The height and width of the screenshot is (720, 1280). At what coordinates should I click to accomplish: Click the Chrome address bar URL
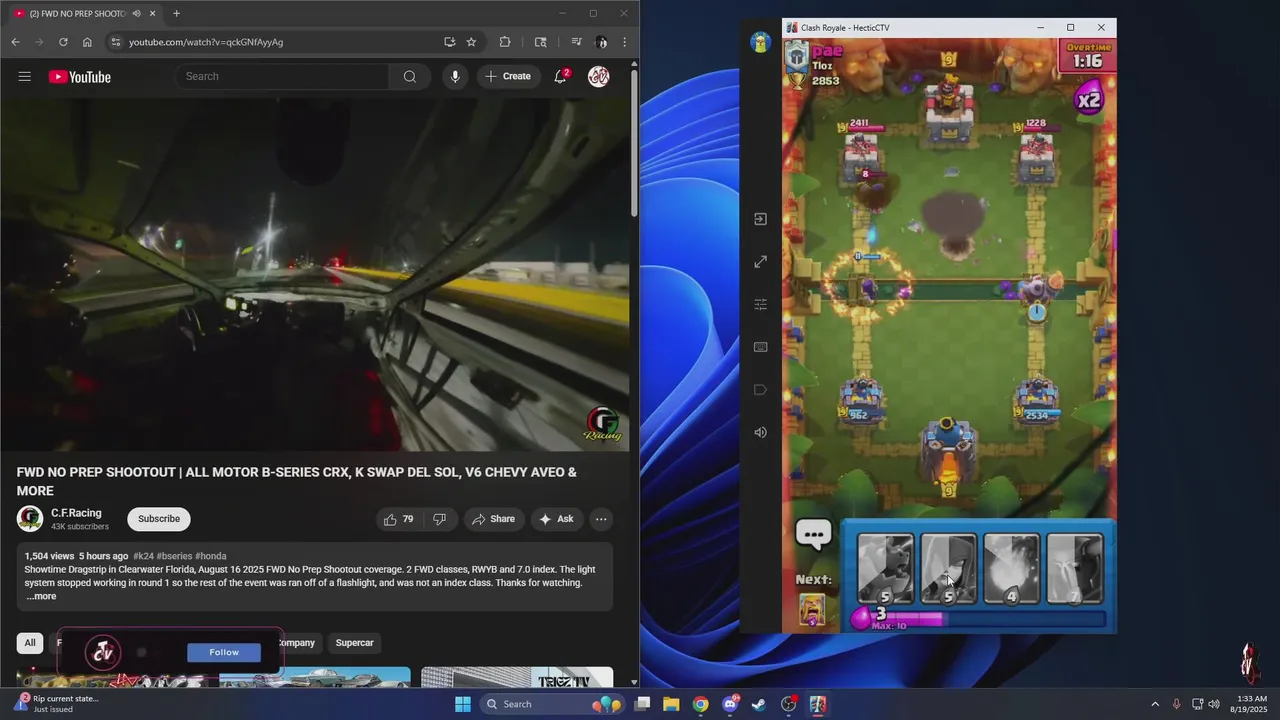pyautogui.click(x=206, y=42)
